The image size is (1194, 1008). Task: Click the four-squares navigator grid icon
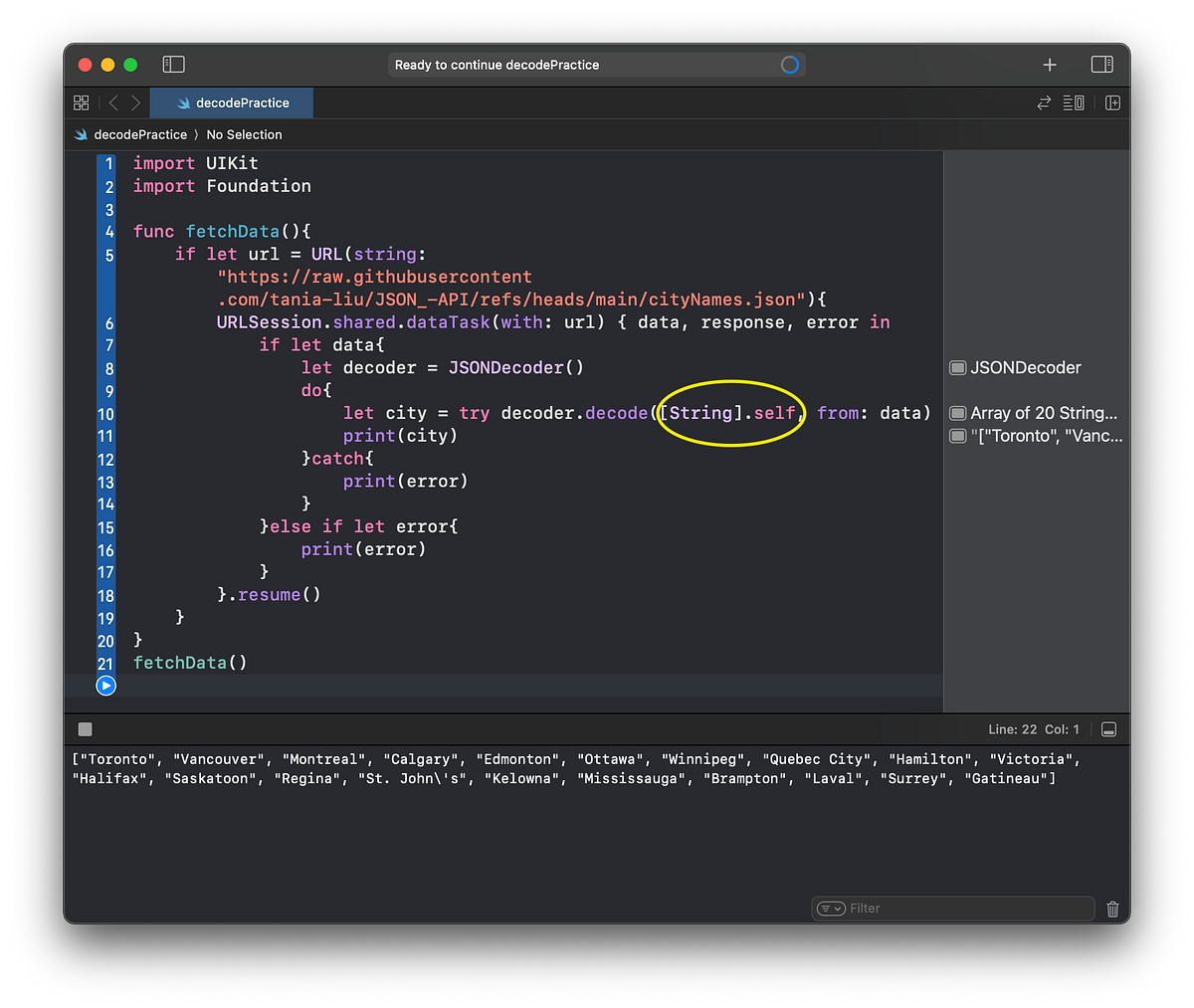coord(81,102)
